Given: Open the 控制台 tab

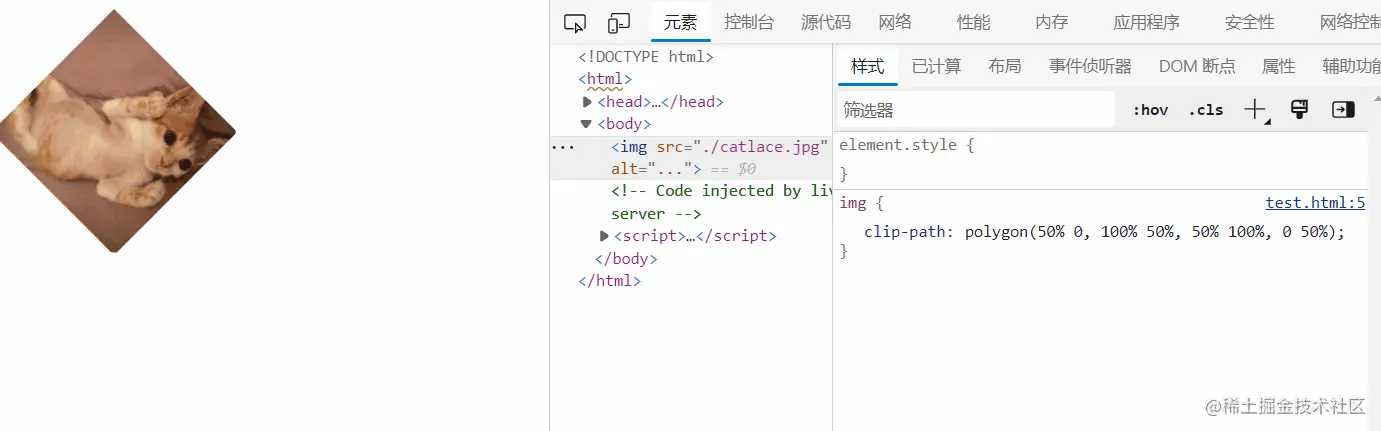Looking at the screenshot, I should tap(749, 22).
